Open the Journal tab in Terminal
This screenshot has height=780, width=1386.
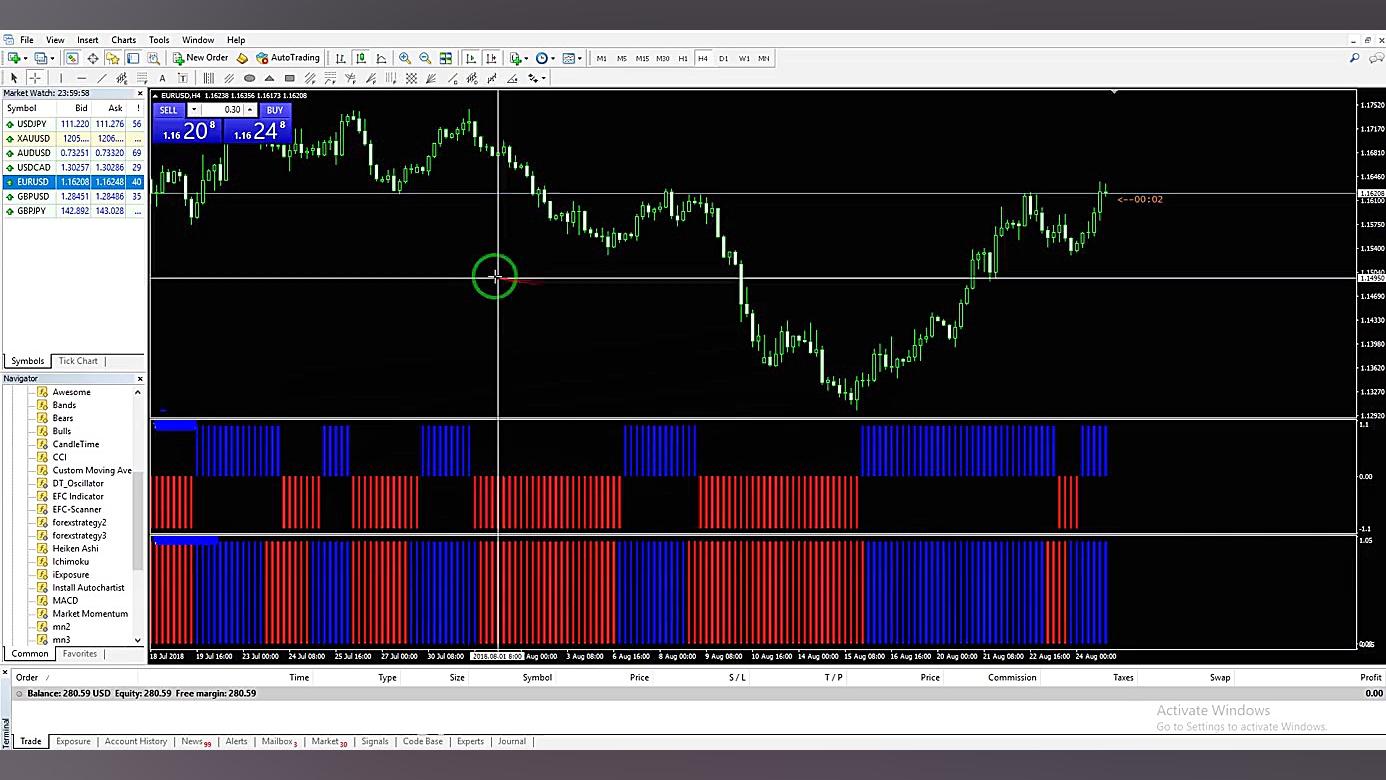(x=512, y=741)
